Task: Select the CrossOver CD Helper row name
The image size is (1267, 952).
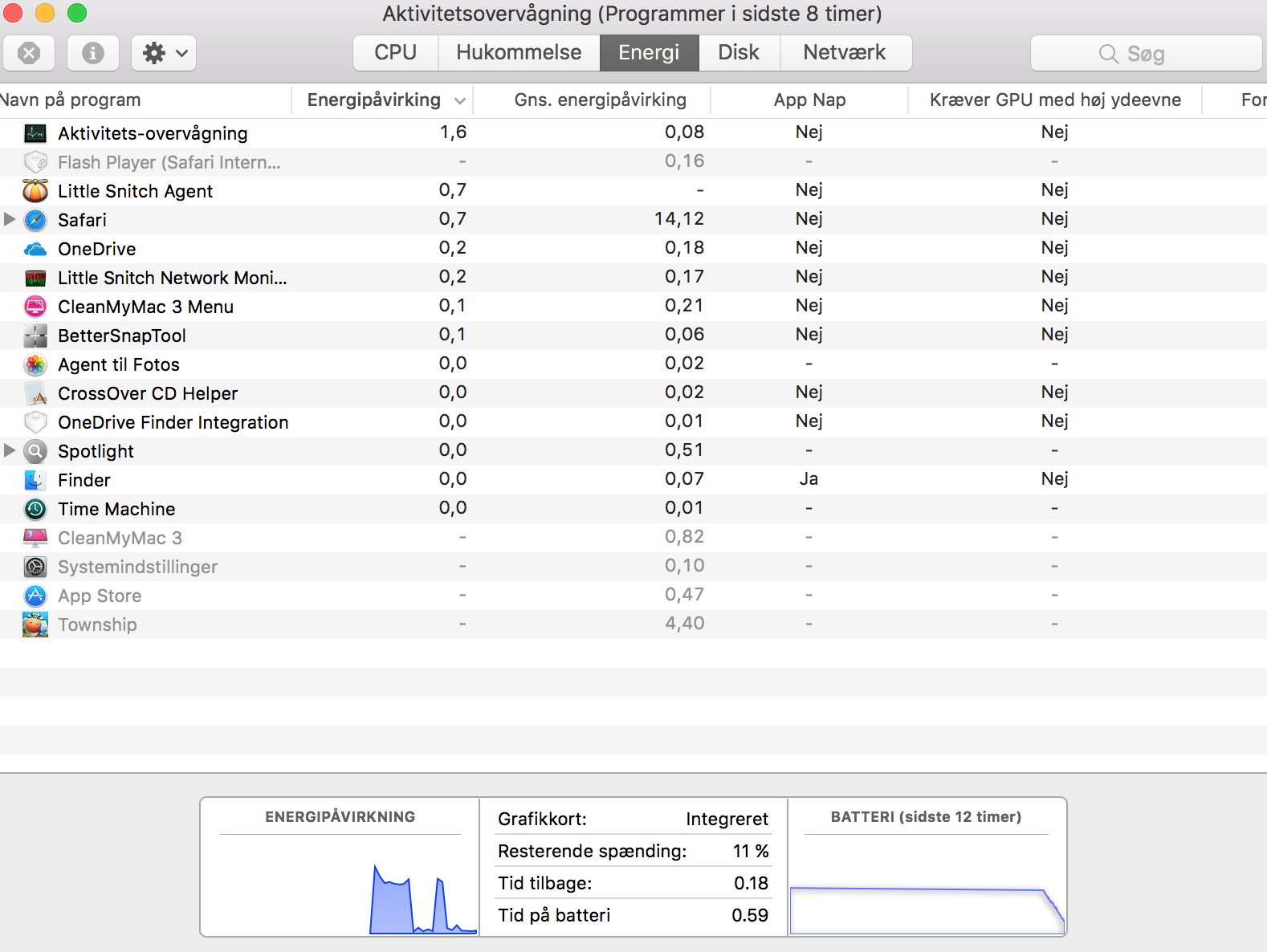Action: point(148,393)
